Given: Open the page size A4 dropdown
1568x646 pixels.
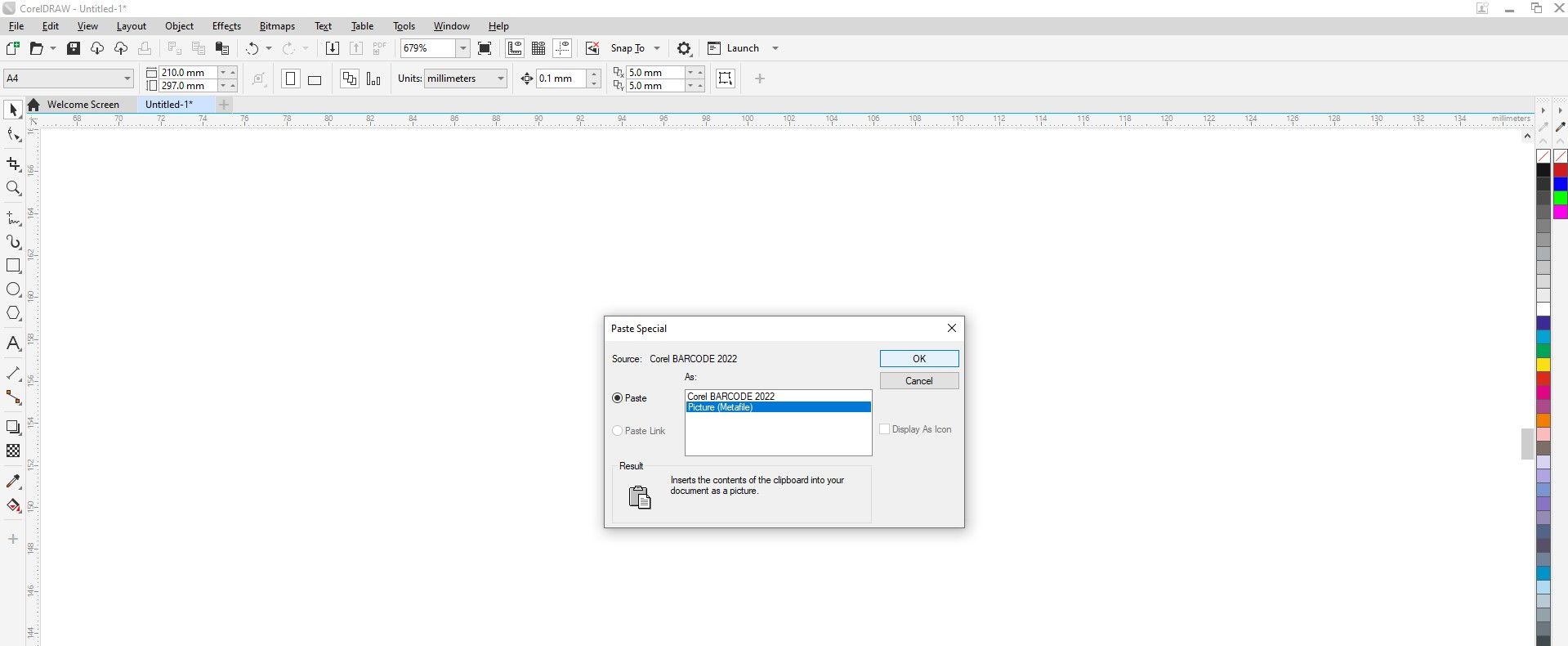Looking at the screenshot, I should (x=127, y=79).
